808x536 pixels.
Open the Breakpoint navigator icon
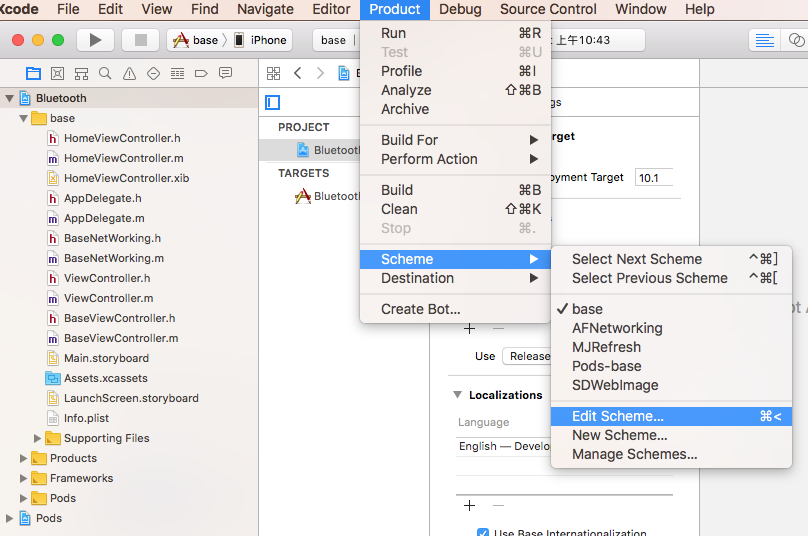pyautogui.click(x=201, y=74)
